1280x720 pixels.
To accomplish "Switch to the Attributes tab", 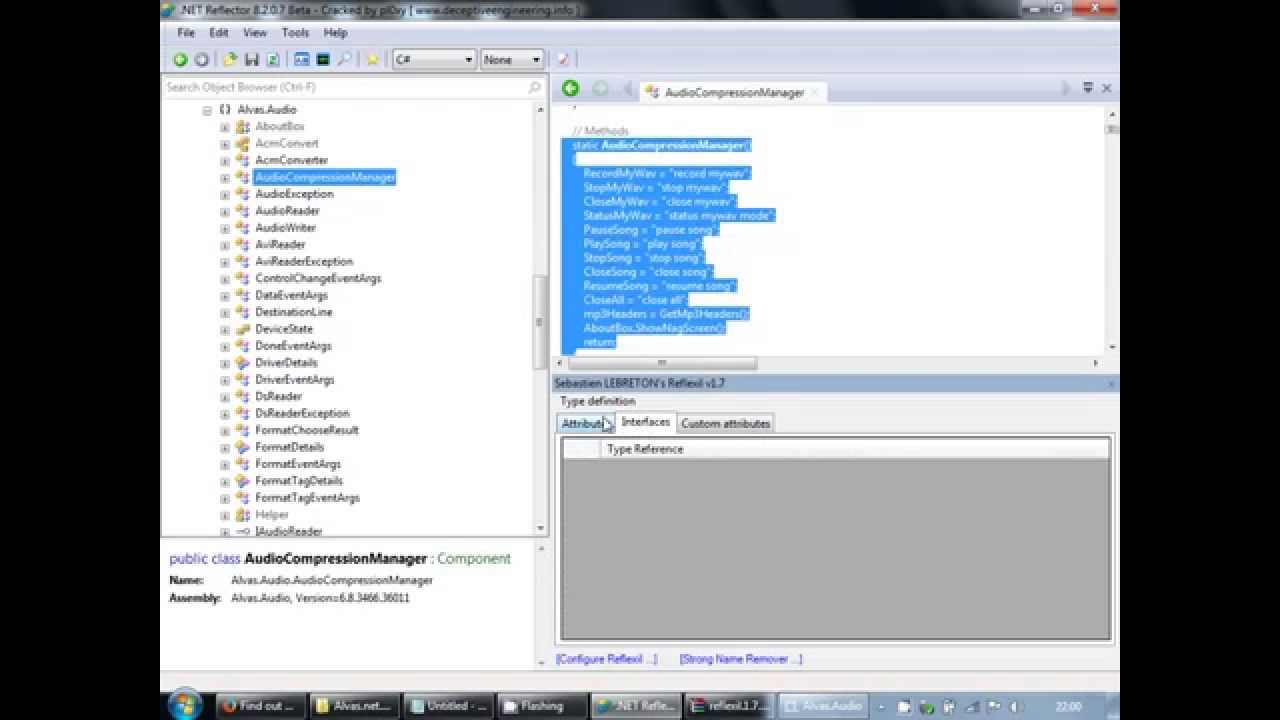I will click(585, 424).
